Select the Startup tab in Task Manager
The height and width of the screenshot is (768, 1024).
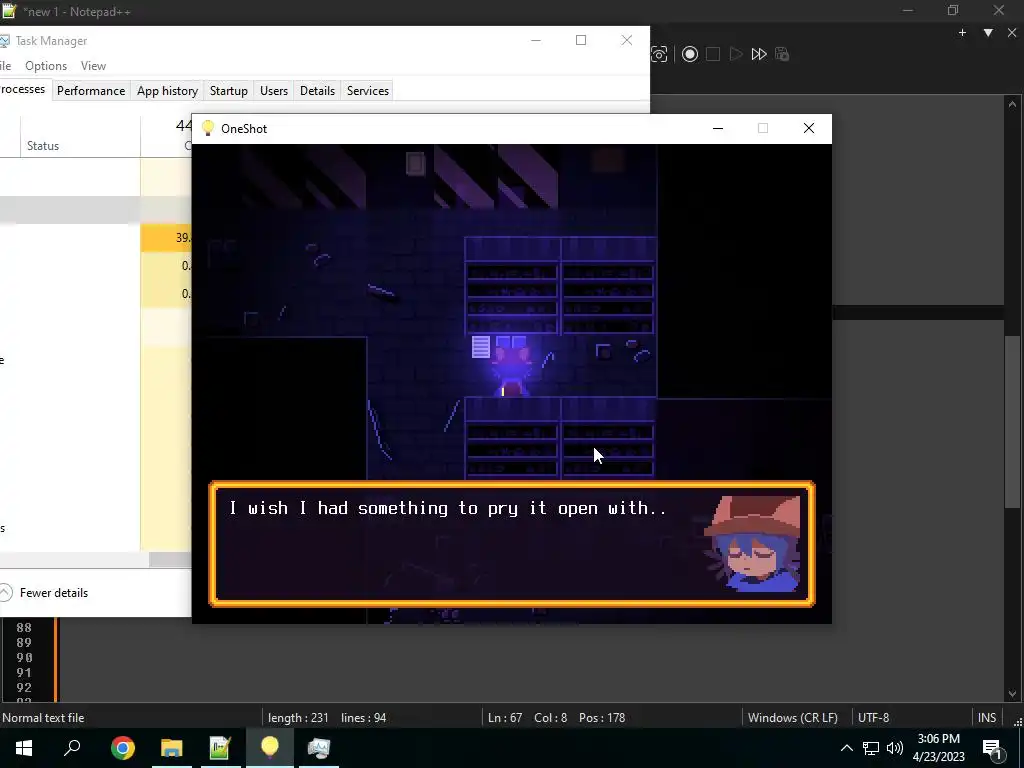click(x=229, y=91)
